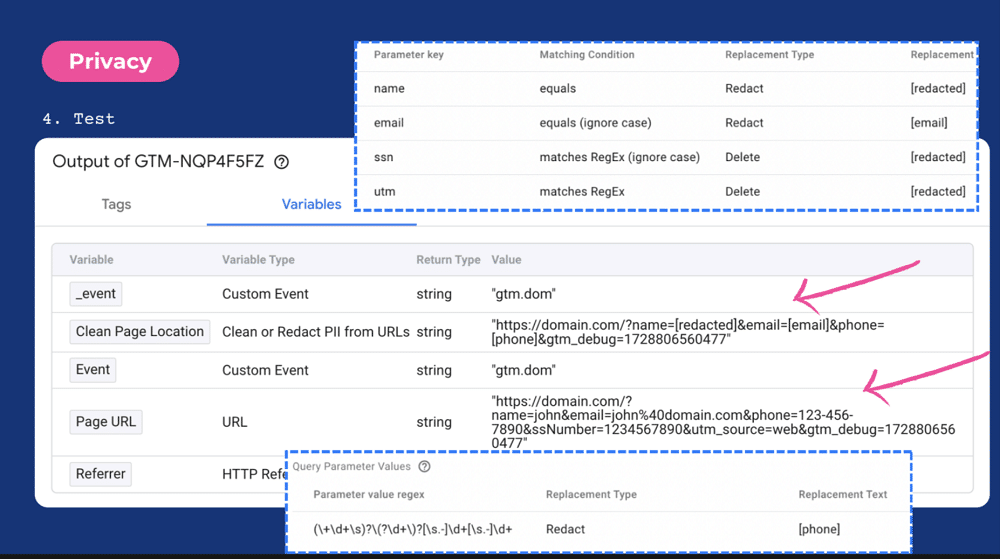Open Redact replacement type in phone regex row
The image size is (1000, 559).
566,529
